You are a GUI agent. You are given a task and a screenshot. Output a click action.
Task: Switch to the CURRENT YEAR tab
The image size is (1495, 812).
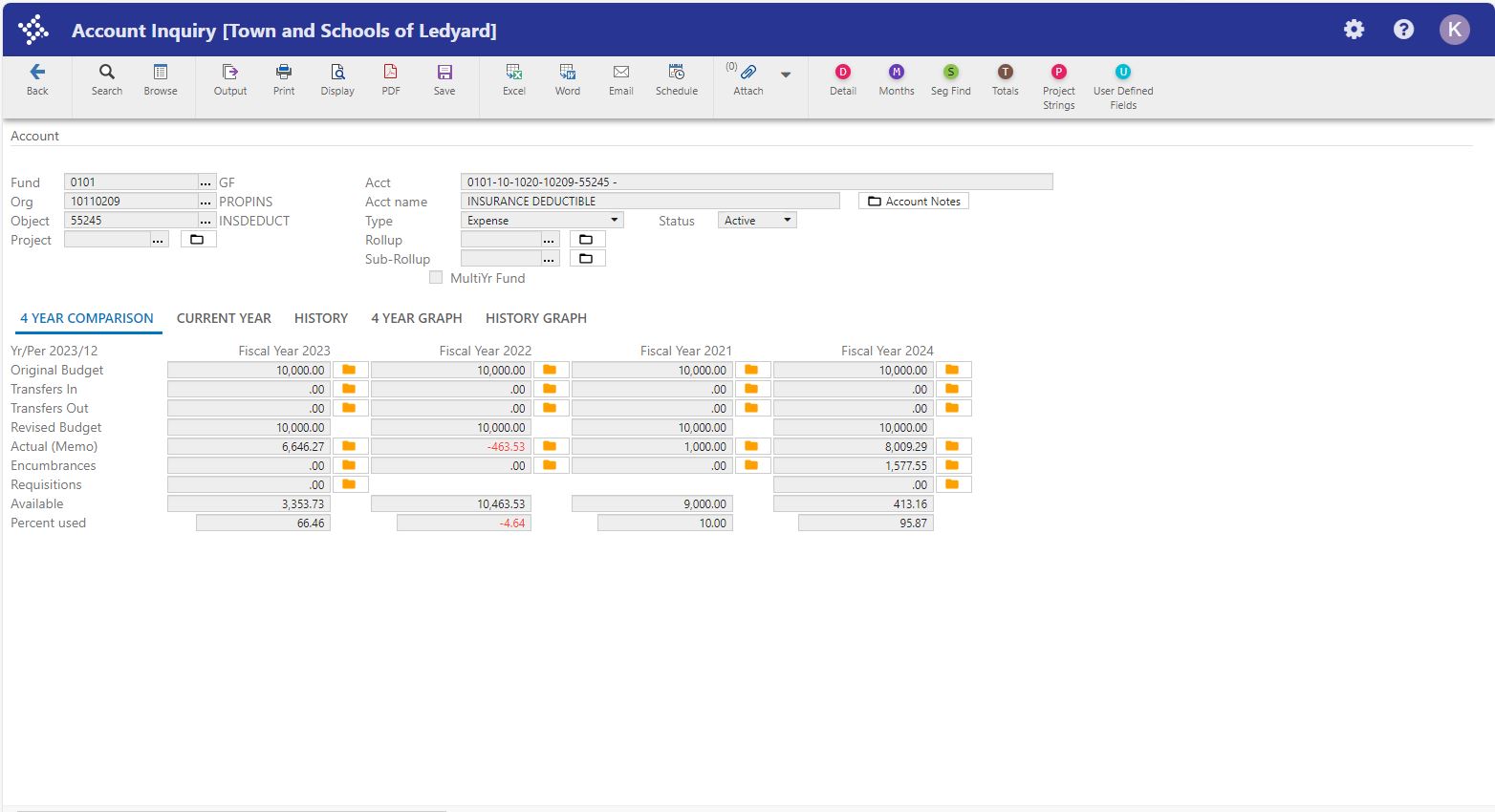pos(224,318)
